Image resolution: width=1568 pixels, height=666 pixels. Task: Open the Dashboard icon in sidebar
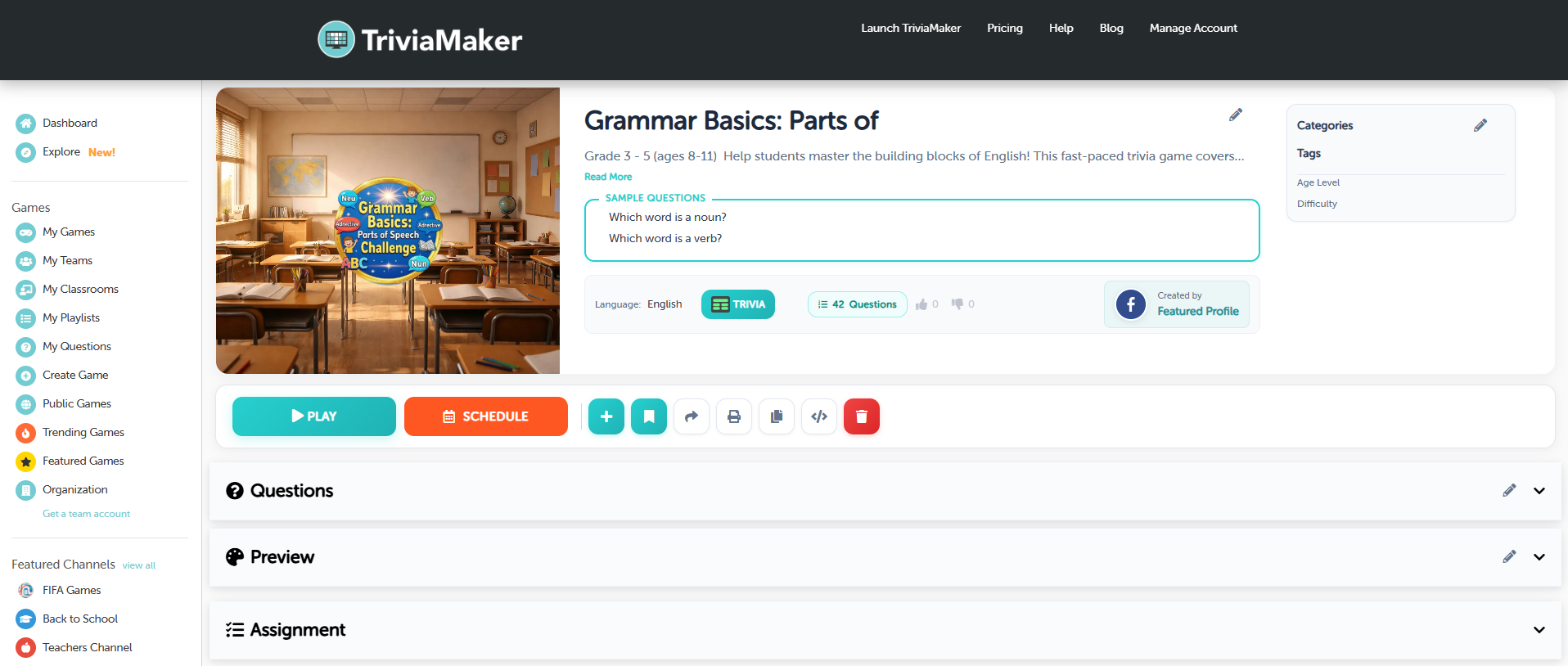[26, 124]
